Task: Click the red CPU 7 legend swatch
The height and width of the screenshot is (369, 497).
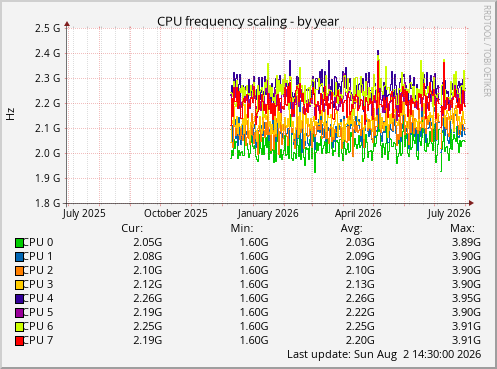Action: pyautogui.click(x=19, y=341)
